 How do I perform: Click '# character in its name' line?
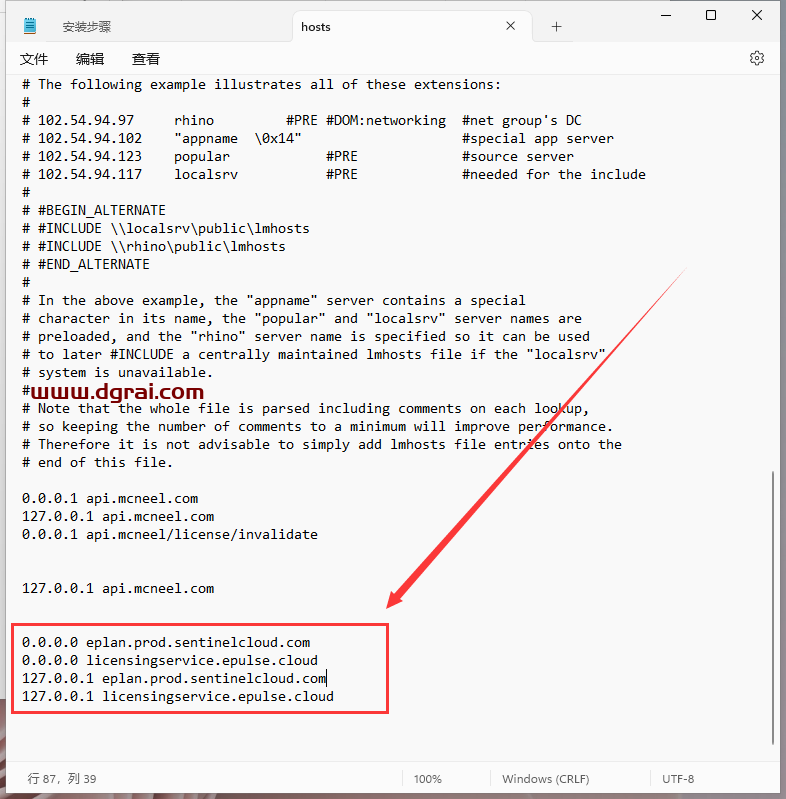click(x=302, y=318)
